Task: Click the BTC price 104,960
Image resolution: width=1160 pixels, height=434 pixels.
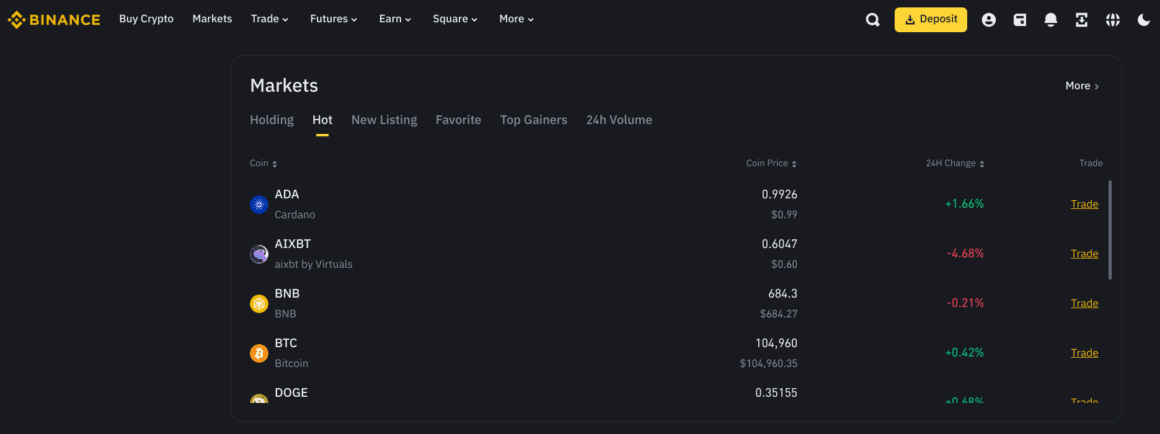Action: 776,343
